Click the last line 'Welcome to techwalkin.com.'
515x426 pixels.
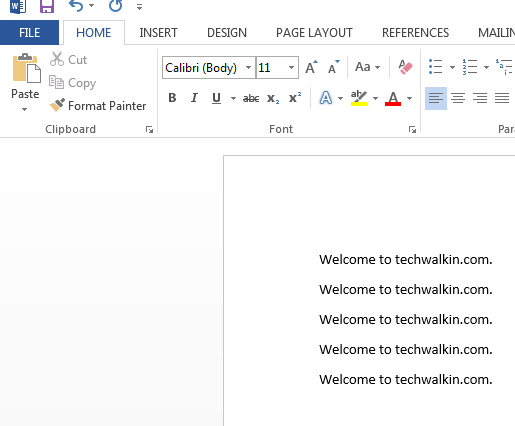pyautogui.click(x=406, y=379)
